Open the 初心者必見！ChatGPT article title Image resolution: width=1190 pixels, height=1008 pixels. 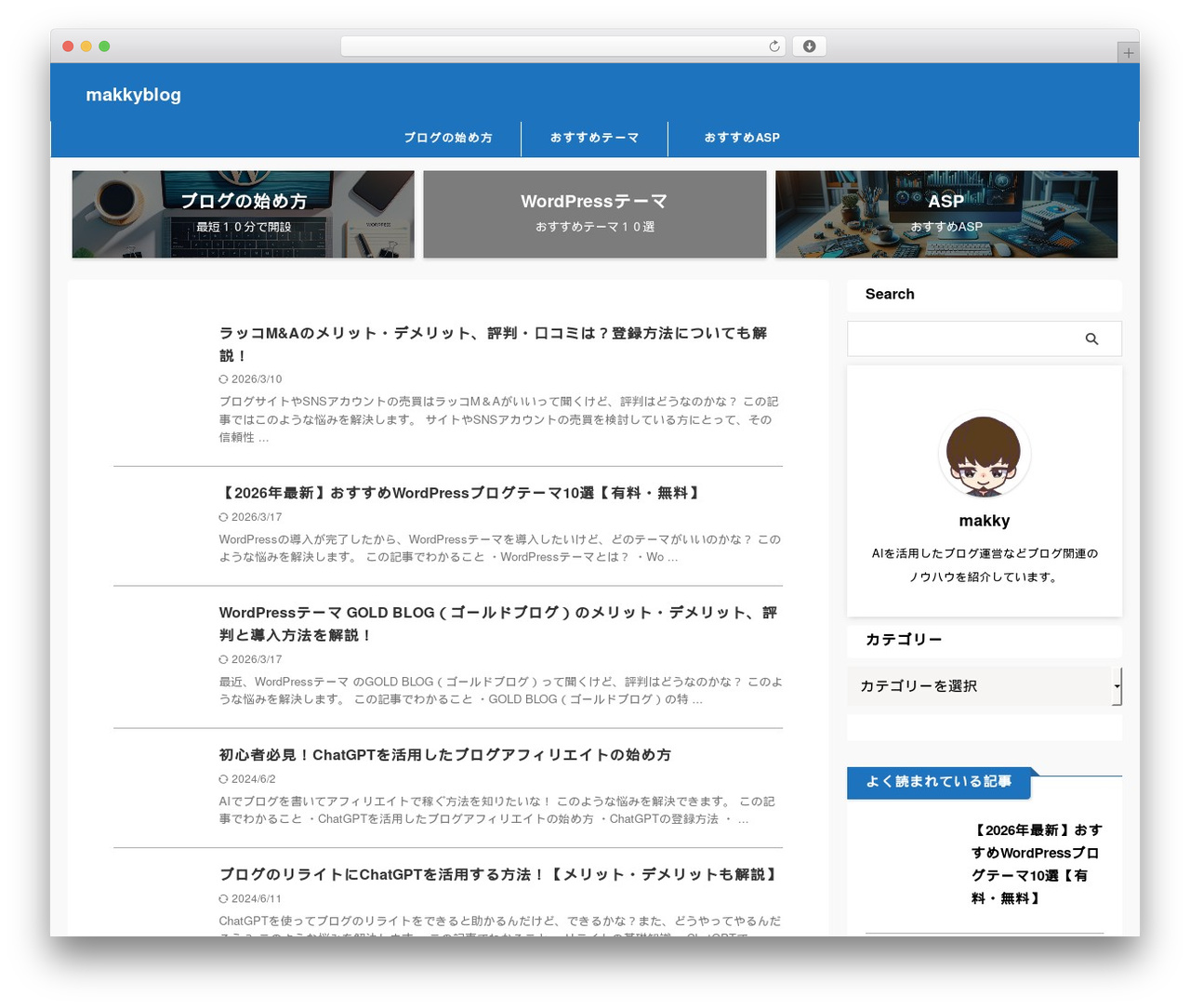[x=444, y=755]
